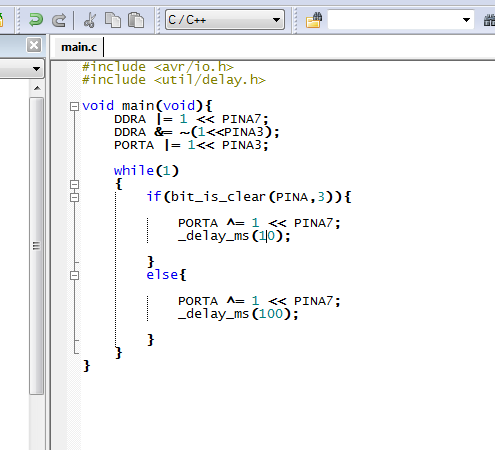This screenshot has width=495, height=450.
Task: Click the Cut scissors icon
Action: click(90, 20)
